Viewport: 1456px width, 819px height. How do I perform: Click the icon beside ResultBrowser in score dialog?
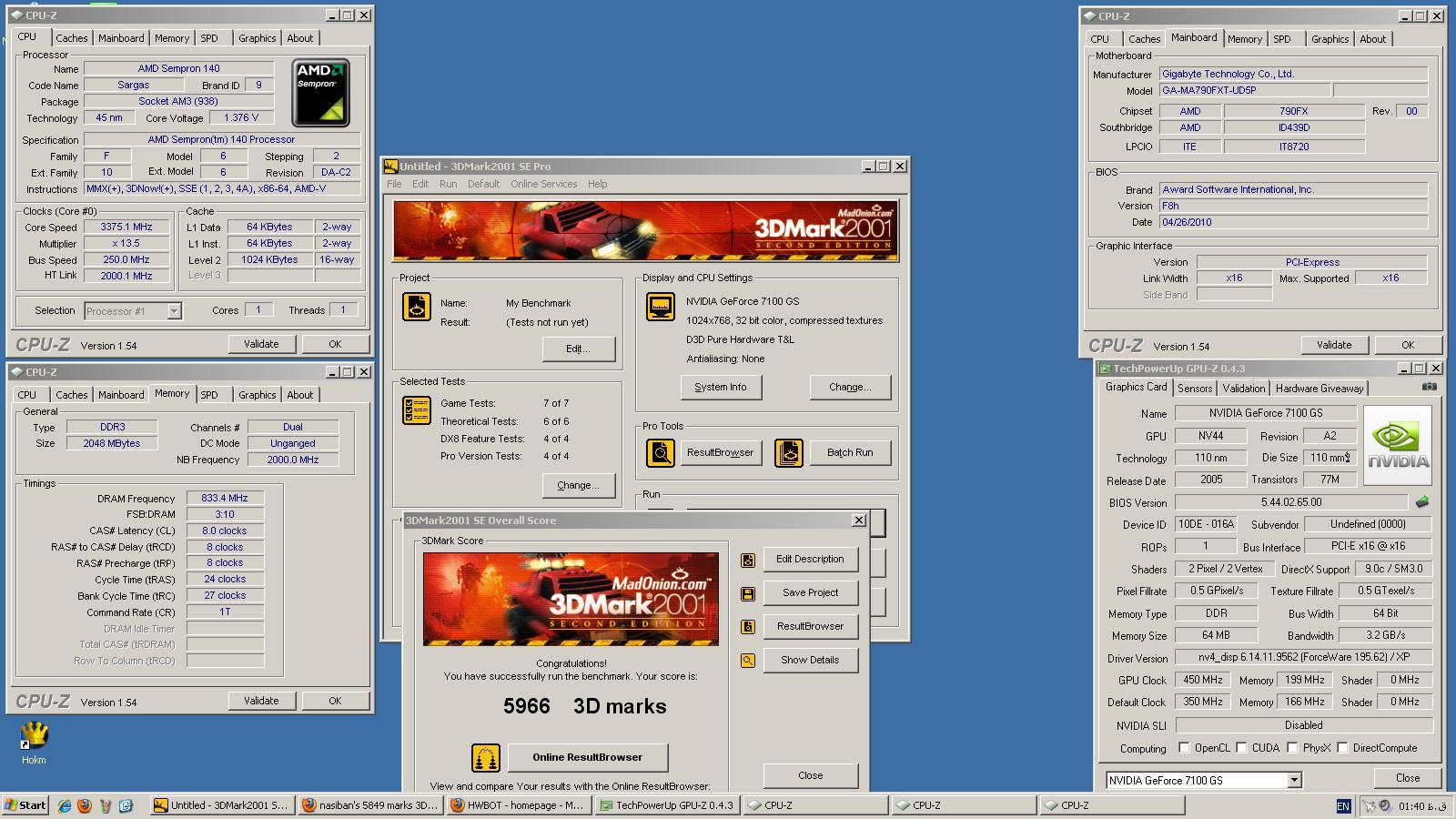[748, 627]
